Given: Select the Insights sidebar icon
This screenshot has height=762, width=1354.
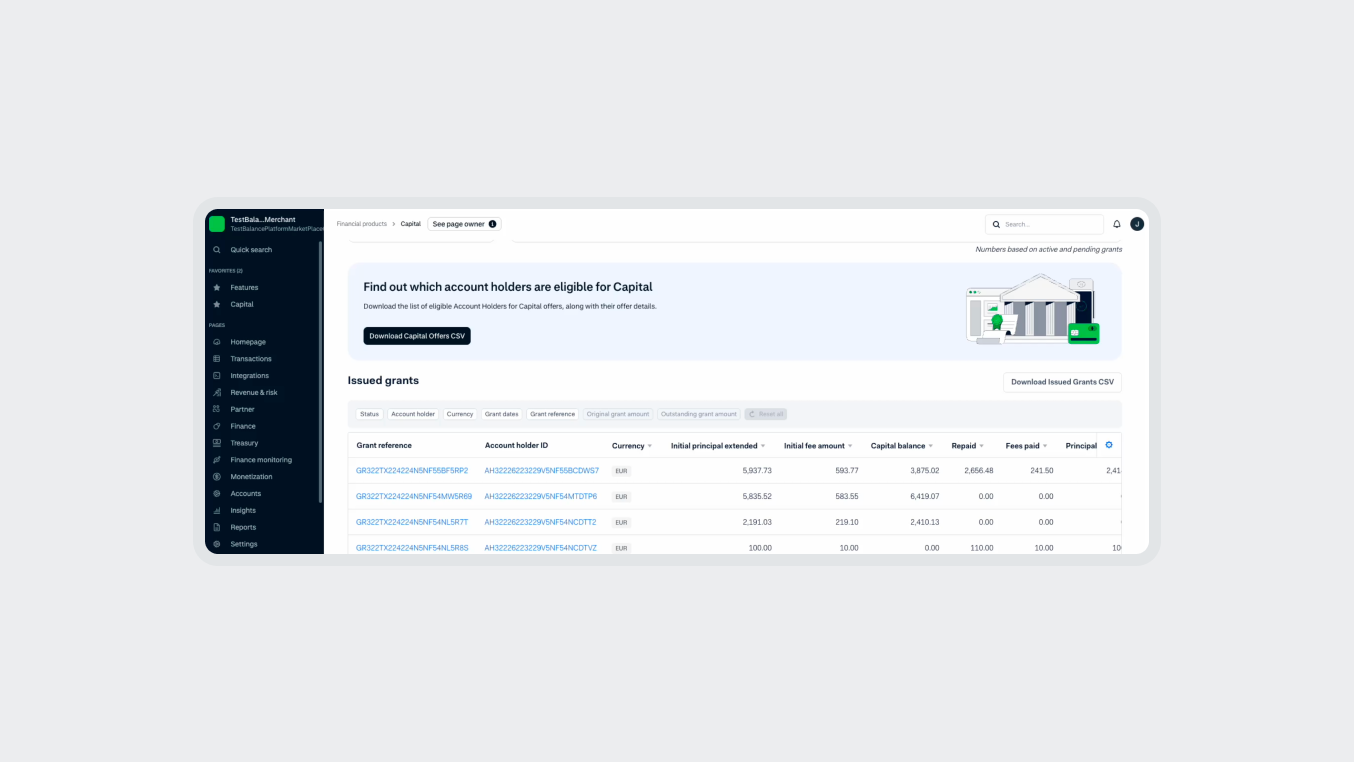Looking at the screenshot, I should tap(218, 510).
